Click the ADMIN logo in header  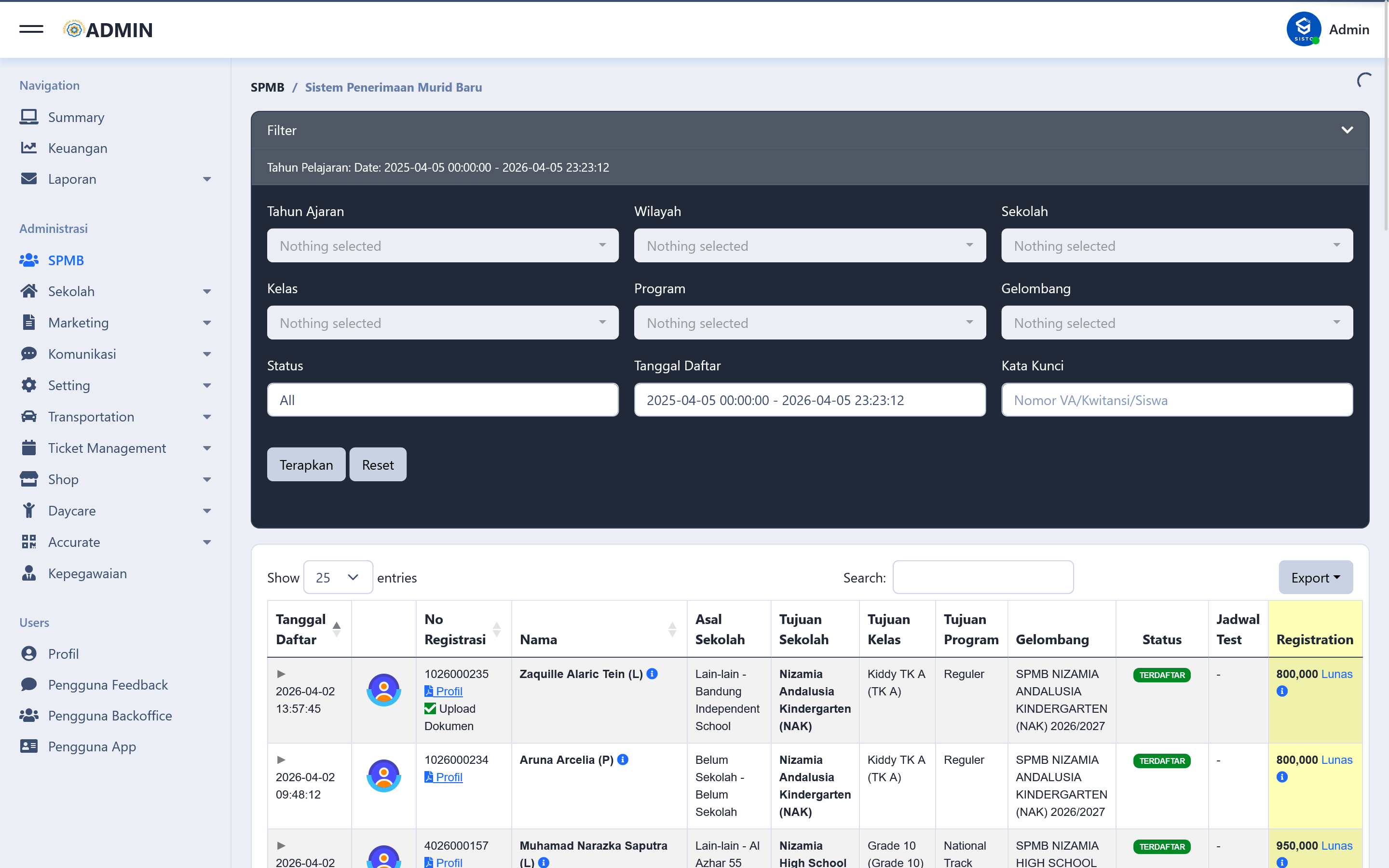tap(108, 29)
